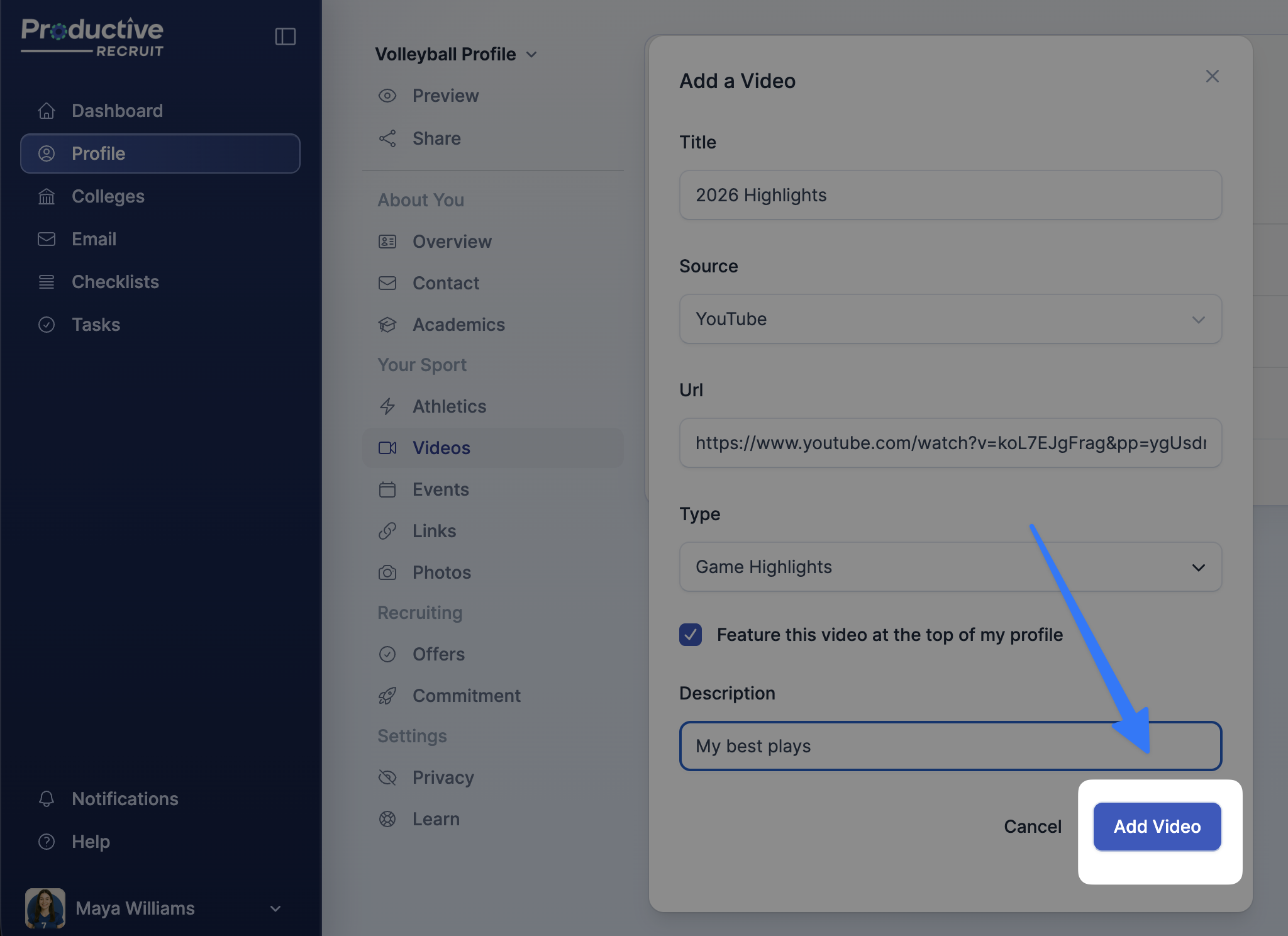Open Maya Williams account menu chevron
Image resolution: width=1288 pixels, height=936 pixels.
point(275,908)
